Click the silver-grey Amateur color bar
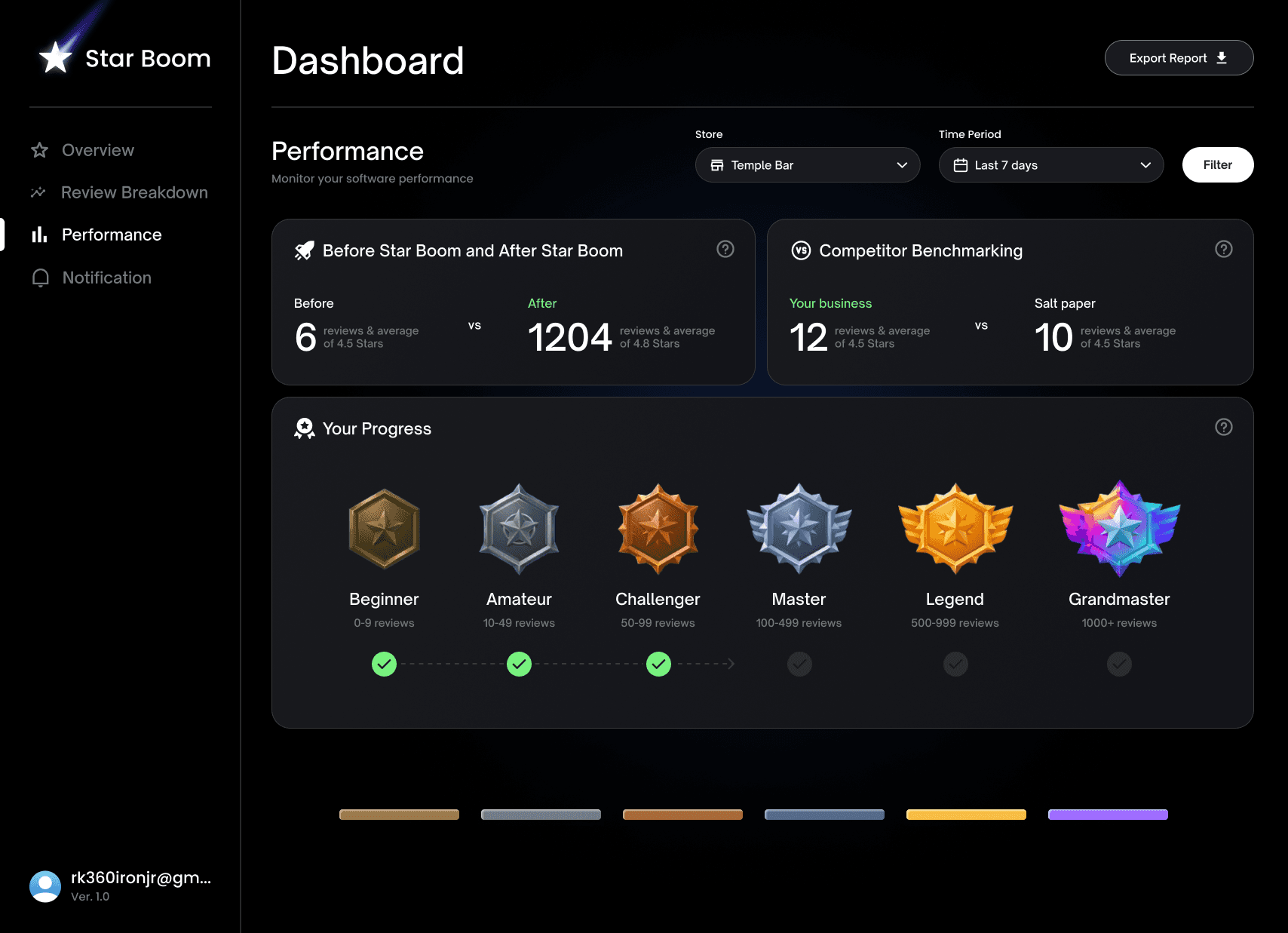Viewport: 1288px width, 933px height. click(x=541, y=815)
